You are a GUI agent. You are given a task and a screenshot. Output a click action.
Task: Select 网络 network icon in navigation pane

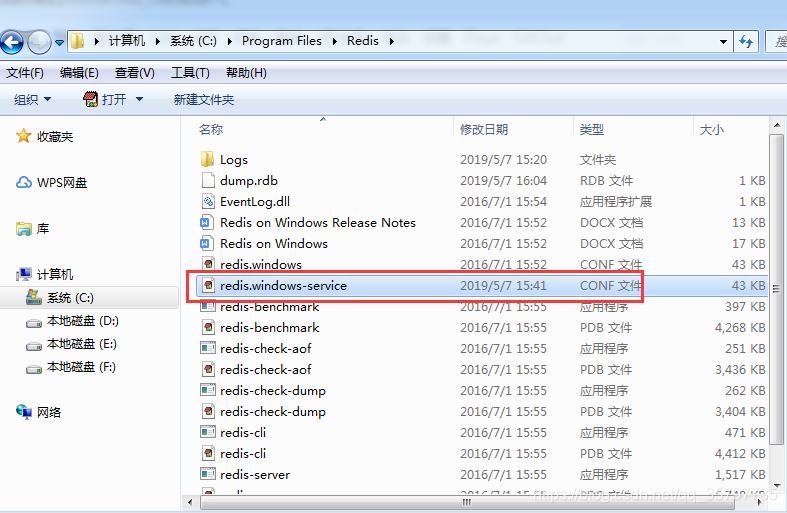24,412
